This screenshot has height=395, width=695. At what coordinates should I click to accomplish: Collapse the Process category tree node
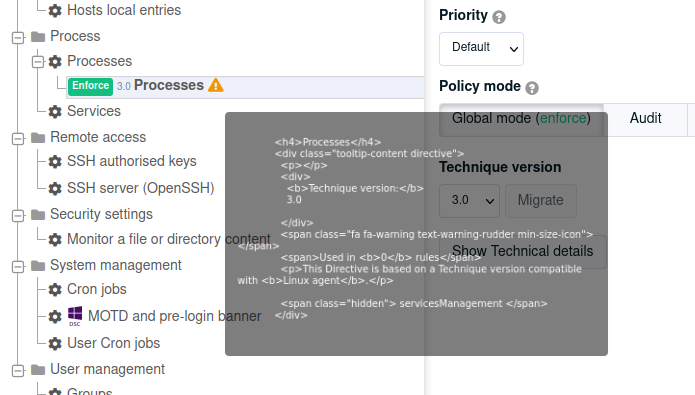tap(18, 38)
